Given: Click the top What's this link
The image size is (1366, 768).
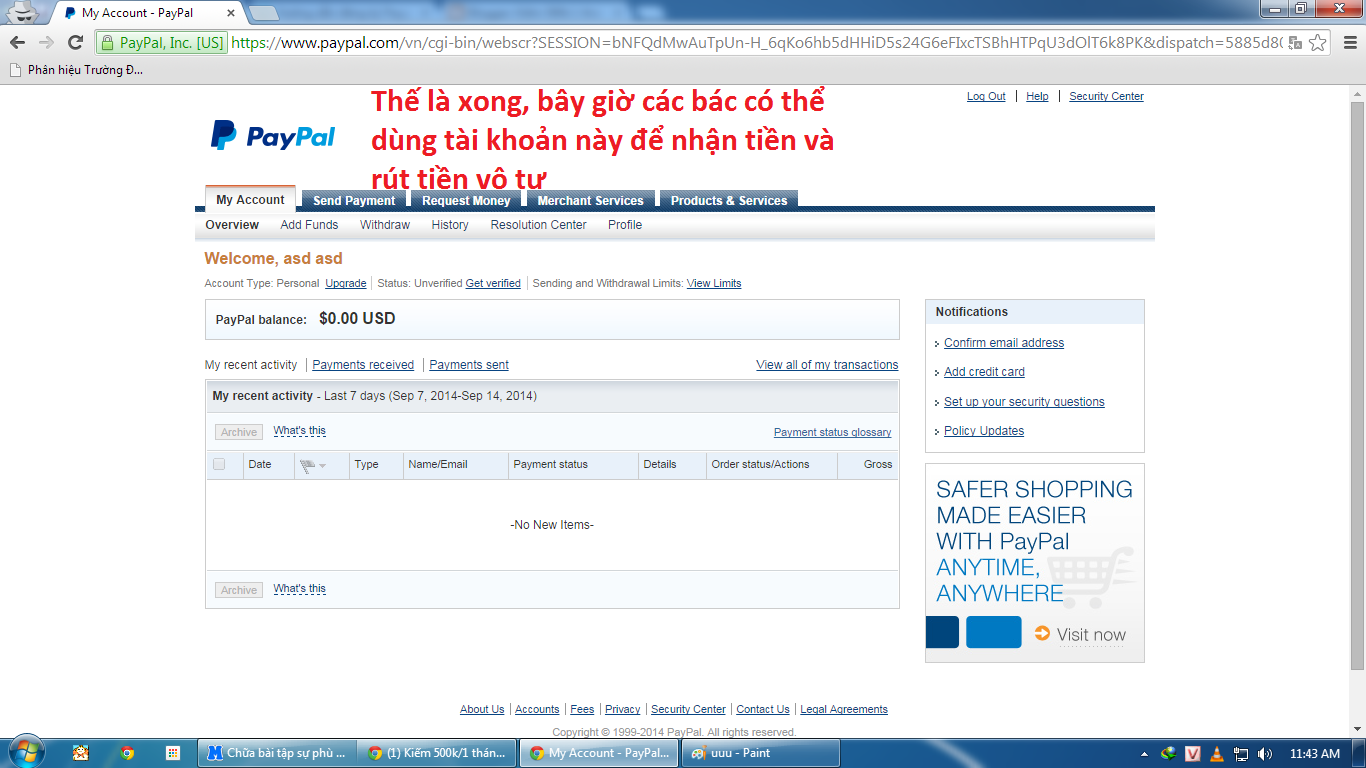Looking at the screenshot, I should (300, 431).
